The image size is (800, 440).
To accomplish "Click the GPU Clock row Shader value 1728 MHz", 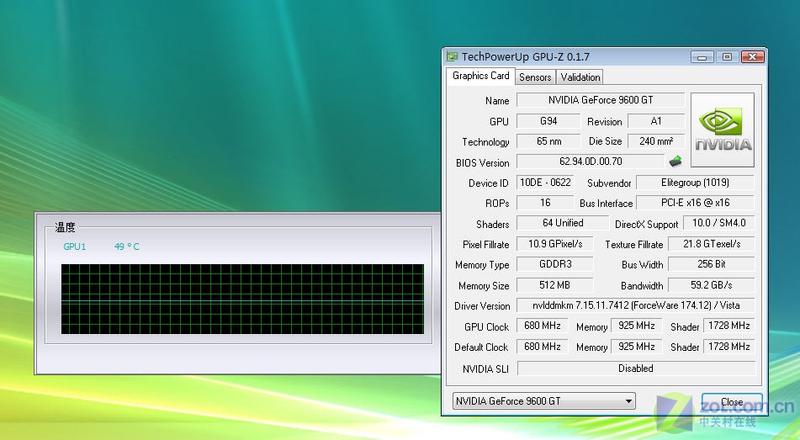I will pos(729,326).
